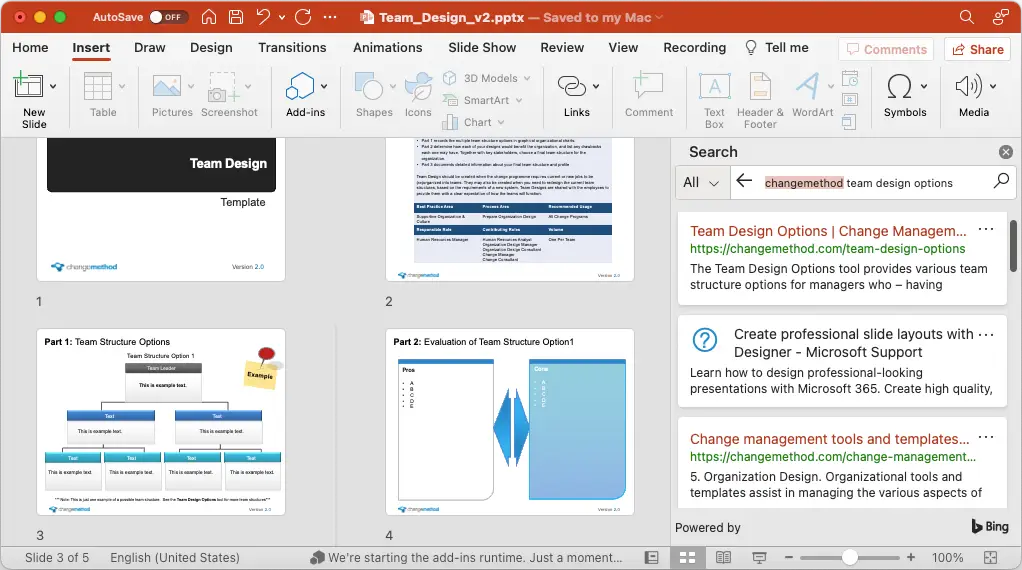Select slide 1 Team Design thumbnail

click(x=161, y=210)
